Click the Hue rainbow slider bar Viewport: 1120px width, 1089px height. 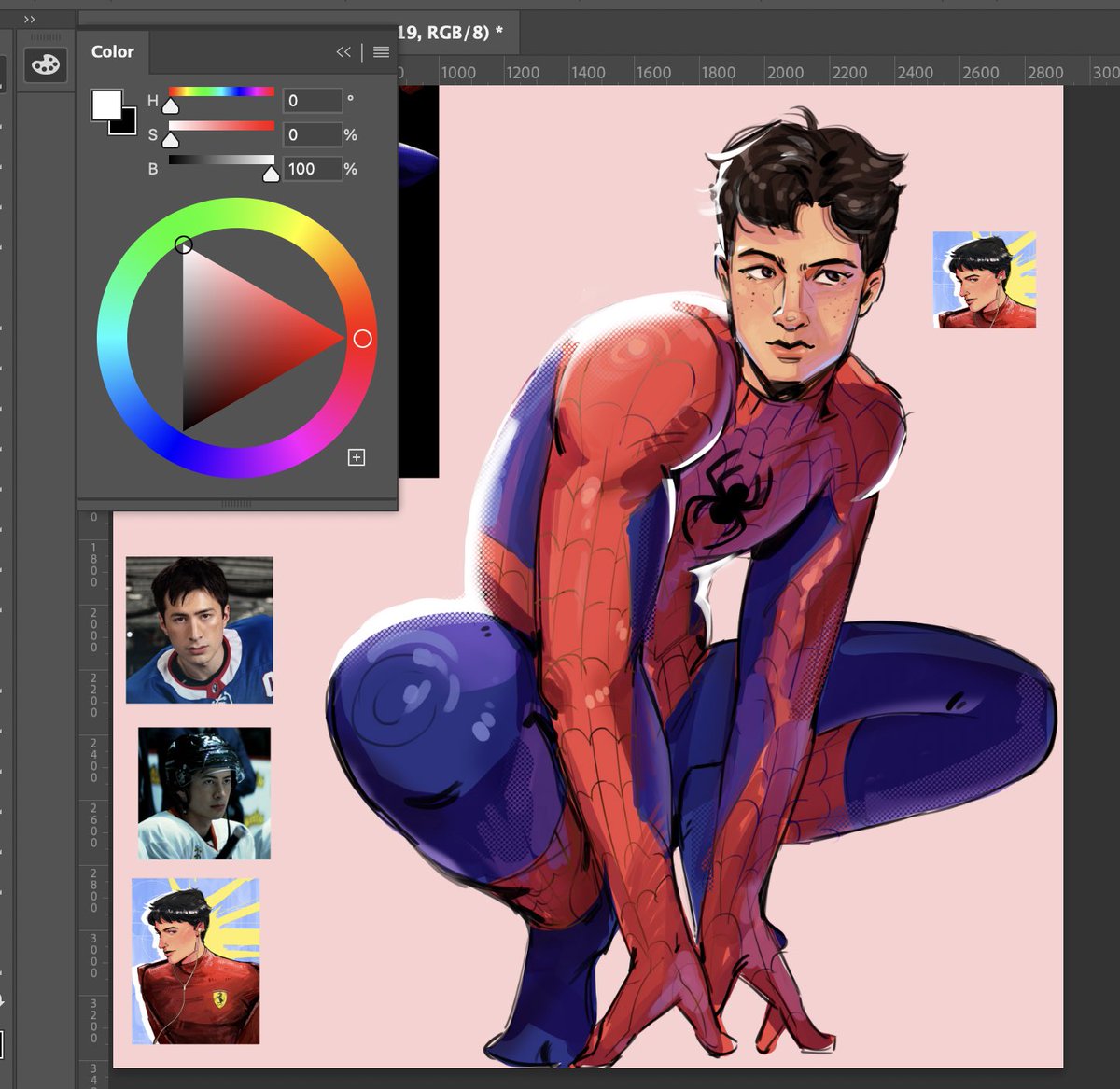pyautogui.click(x=221, y=91)
